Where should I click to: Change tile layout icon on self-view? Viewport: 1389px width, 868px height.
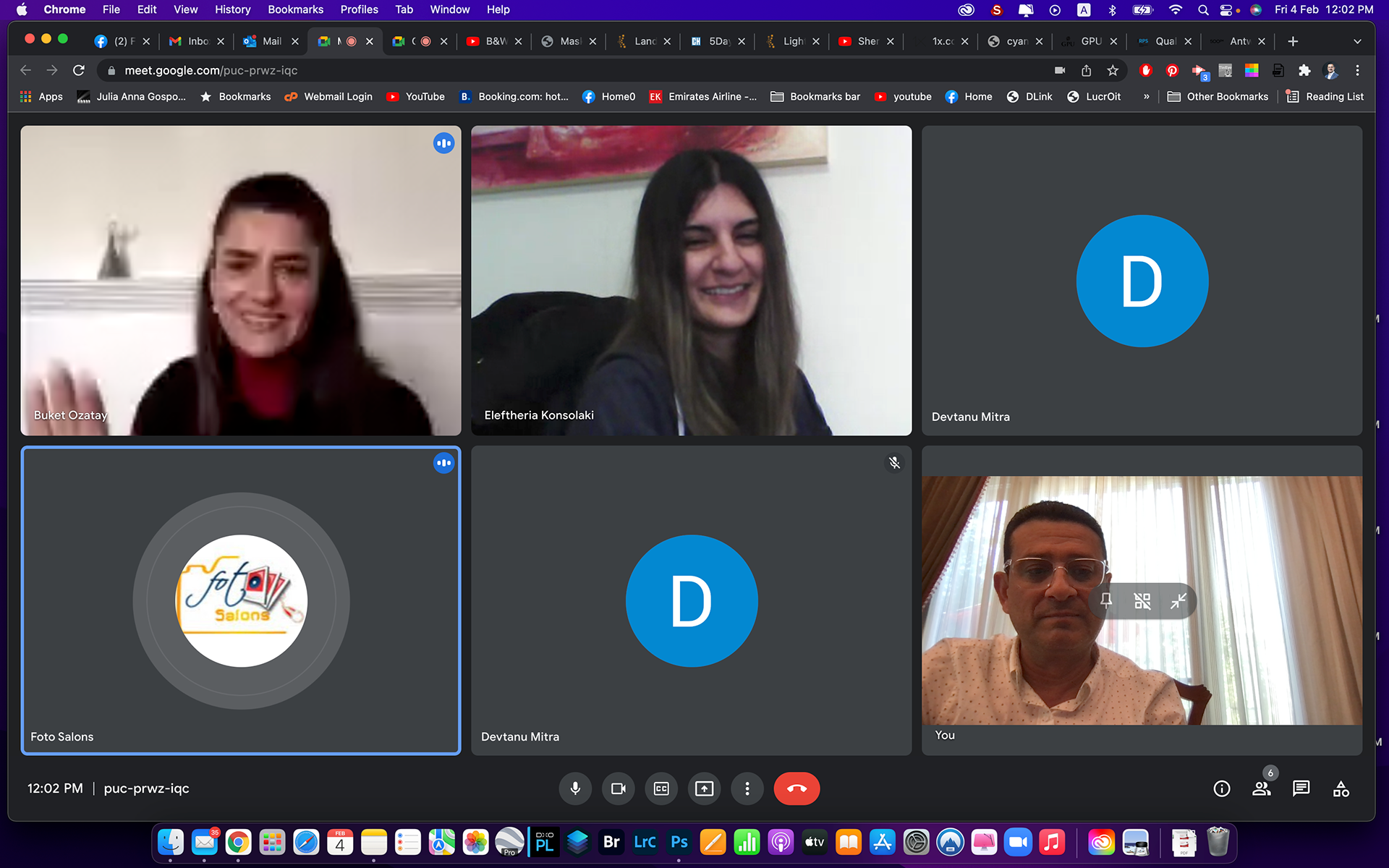pyautogui.click(x=1142, y=600)
